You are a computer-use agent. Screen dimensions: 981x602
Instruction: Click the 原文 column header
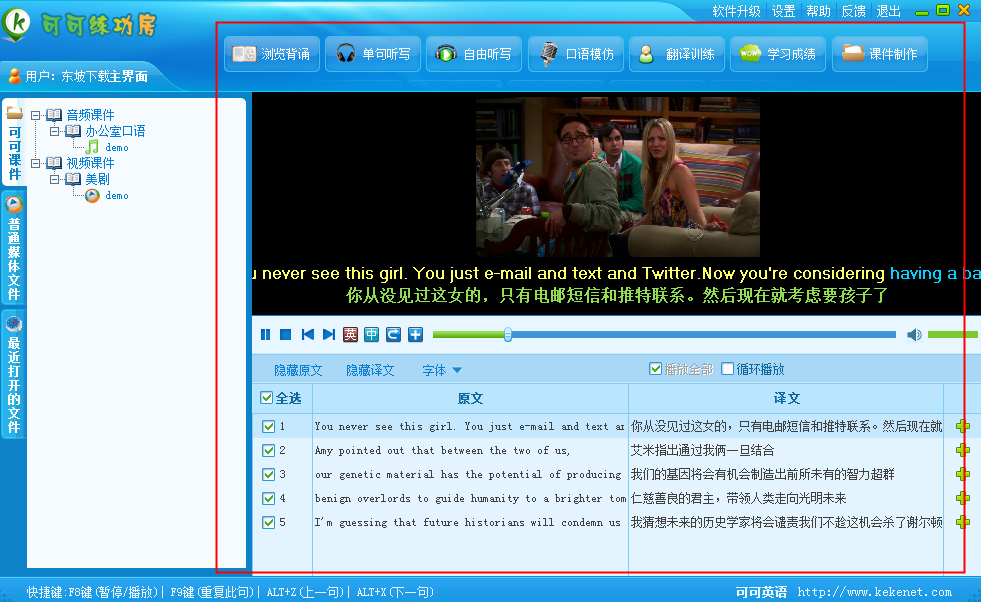pyautogui.click(x=470, y=398)
